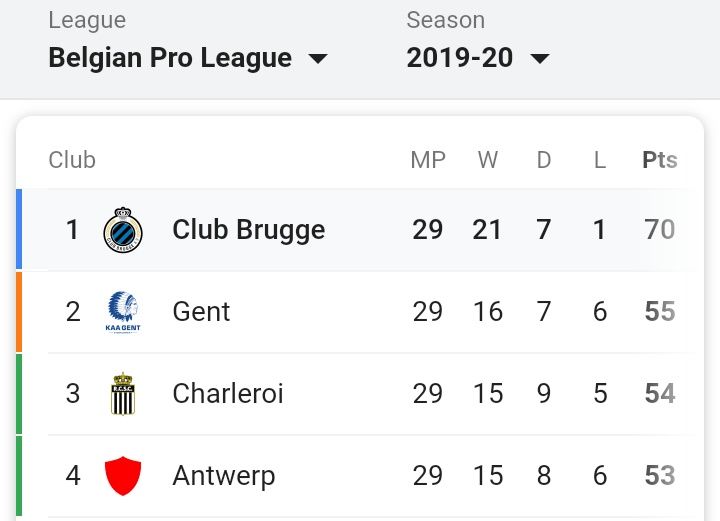Click the Charleroi striped crest icon
The height and width of the screenshot is (521, 720).
pyautogui.click(x=123, y=394)
